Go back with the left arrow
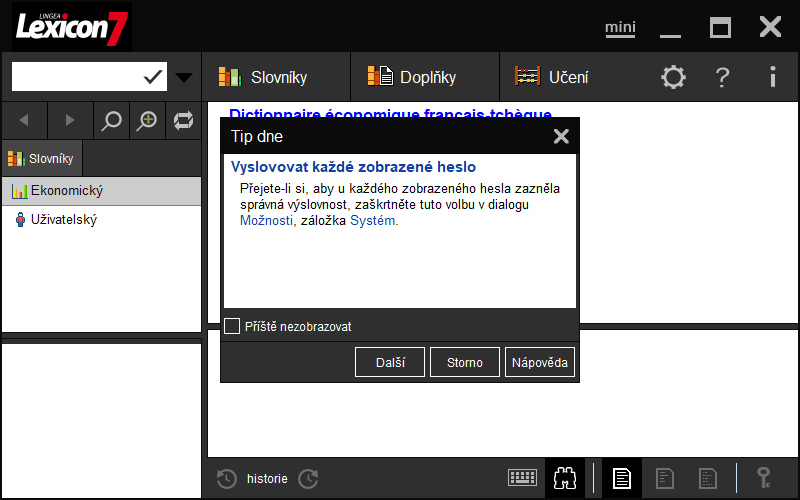The width and height of the screenshot is (800, 500). [24, 120]
